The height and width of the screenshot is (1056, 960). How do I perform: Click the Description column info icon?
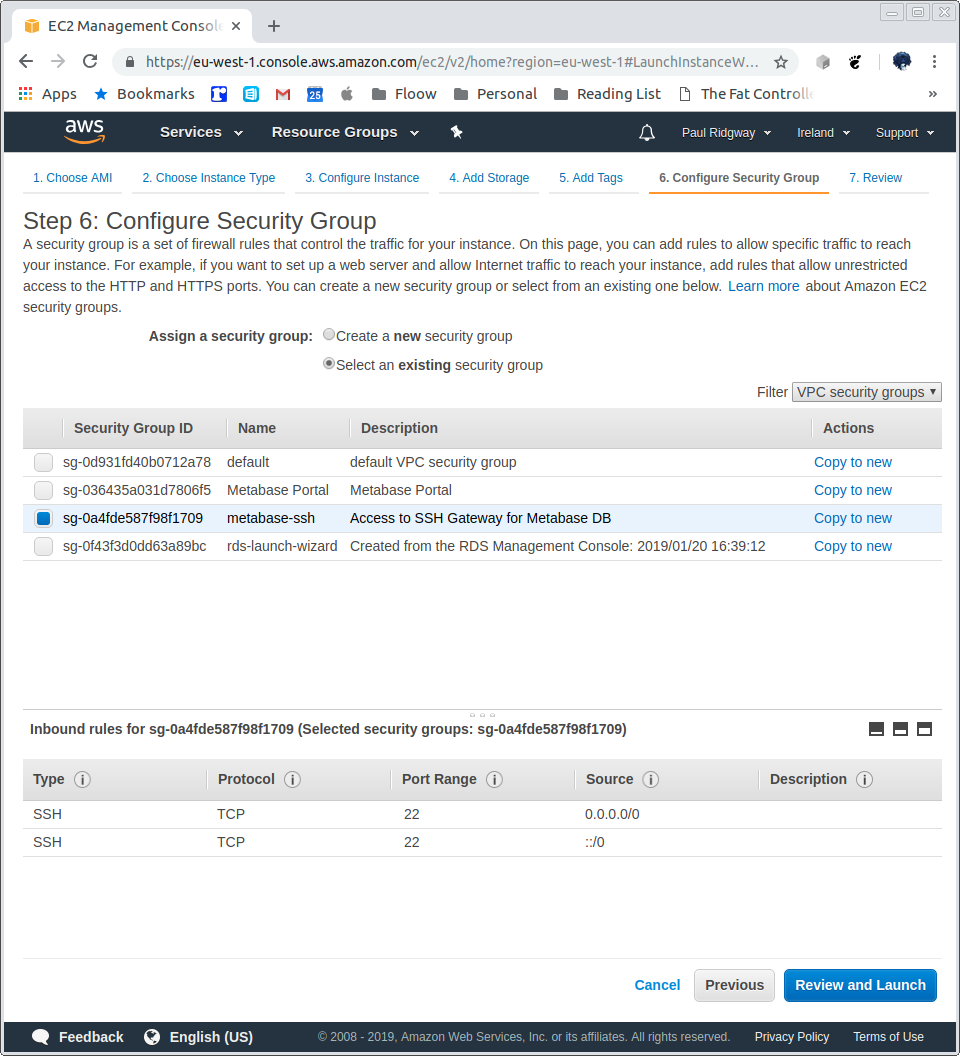coord(864,780)
